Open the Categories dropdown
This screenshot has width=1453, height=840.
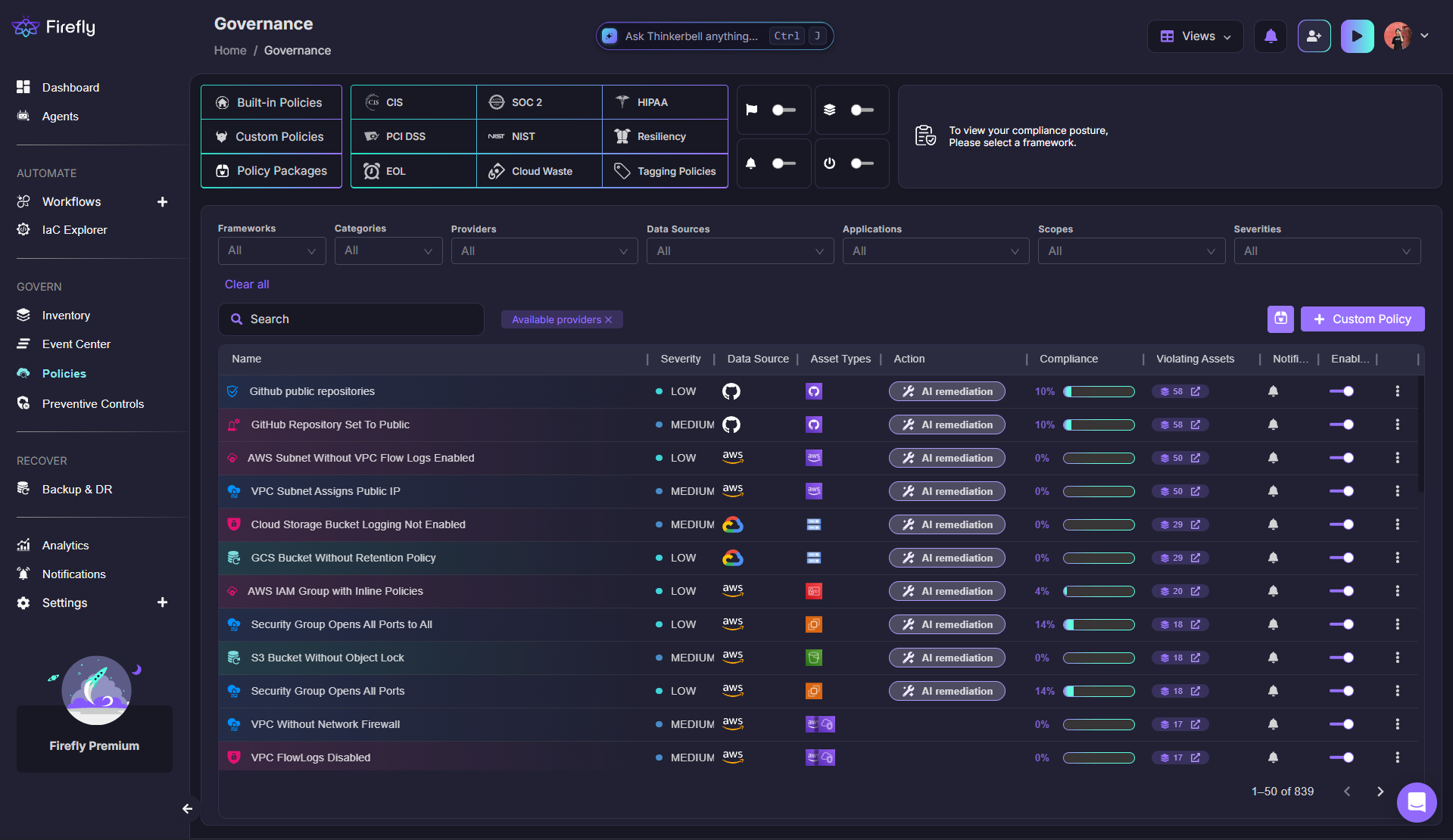[x=388, y=250]
